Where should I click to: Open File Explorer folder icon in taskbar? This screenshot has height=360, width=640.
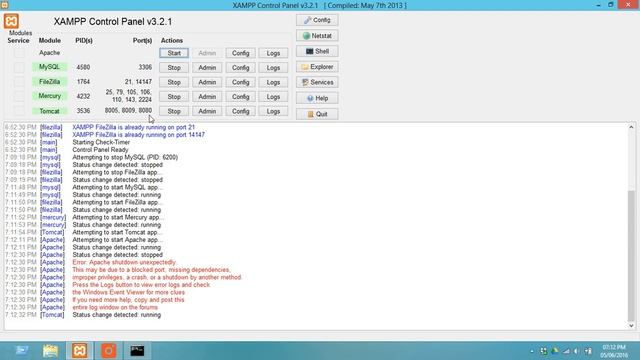click(x=51, y=351)
